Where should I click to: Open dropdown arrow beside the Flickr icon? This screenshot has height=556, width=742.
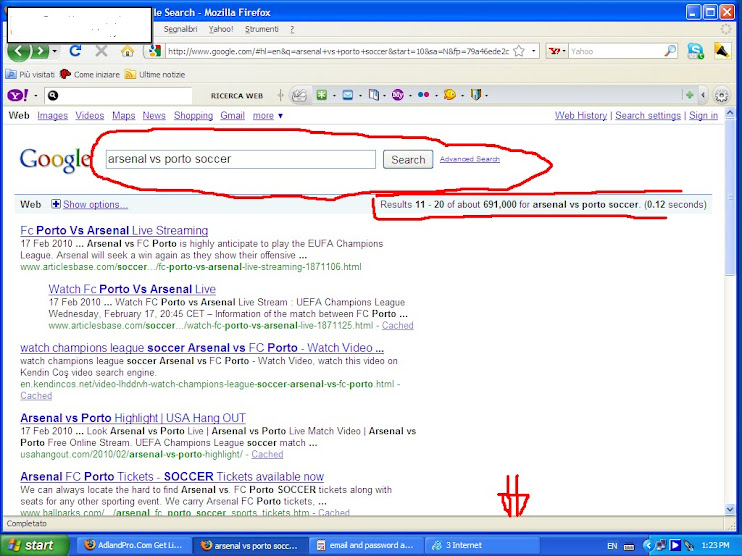click(x=436, y=96)
